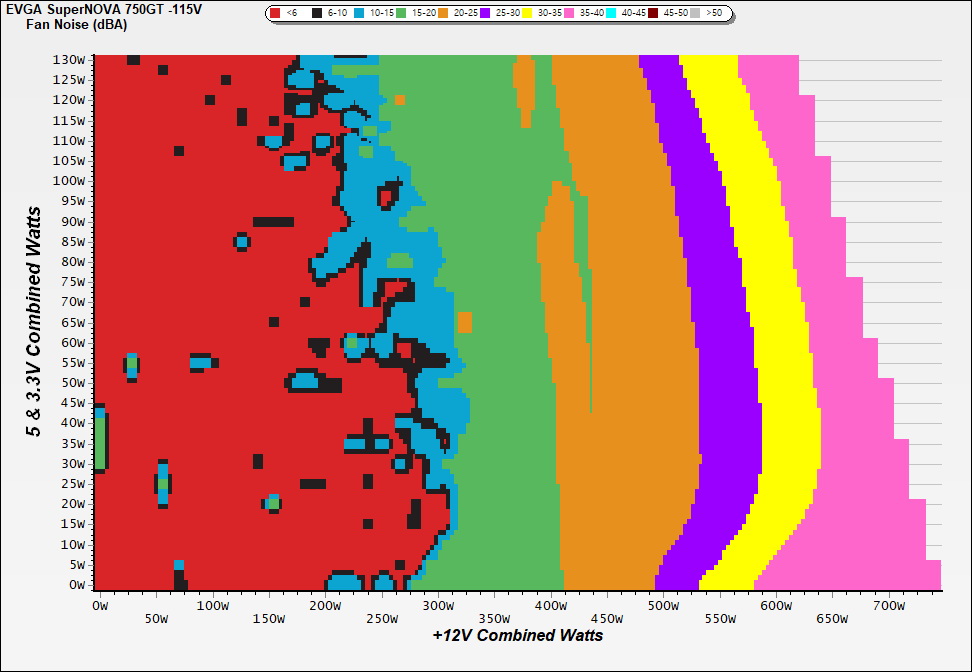
Task: Click the 700W x-axis label
Action: 889,606
